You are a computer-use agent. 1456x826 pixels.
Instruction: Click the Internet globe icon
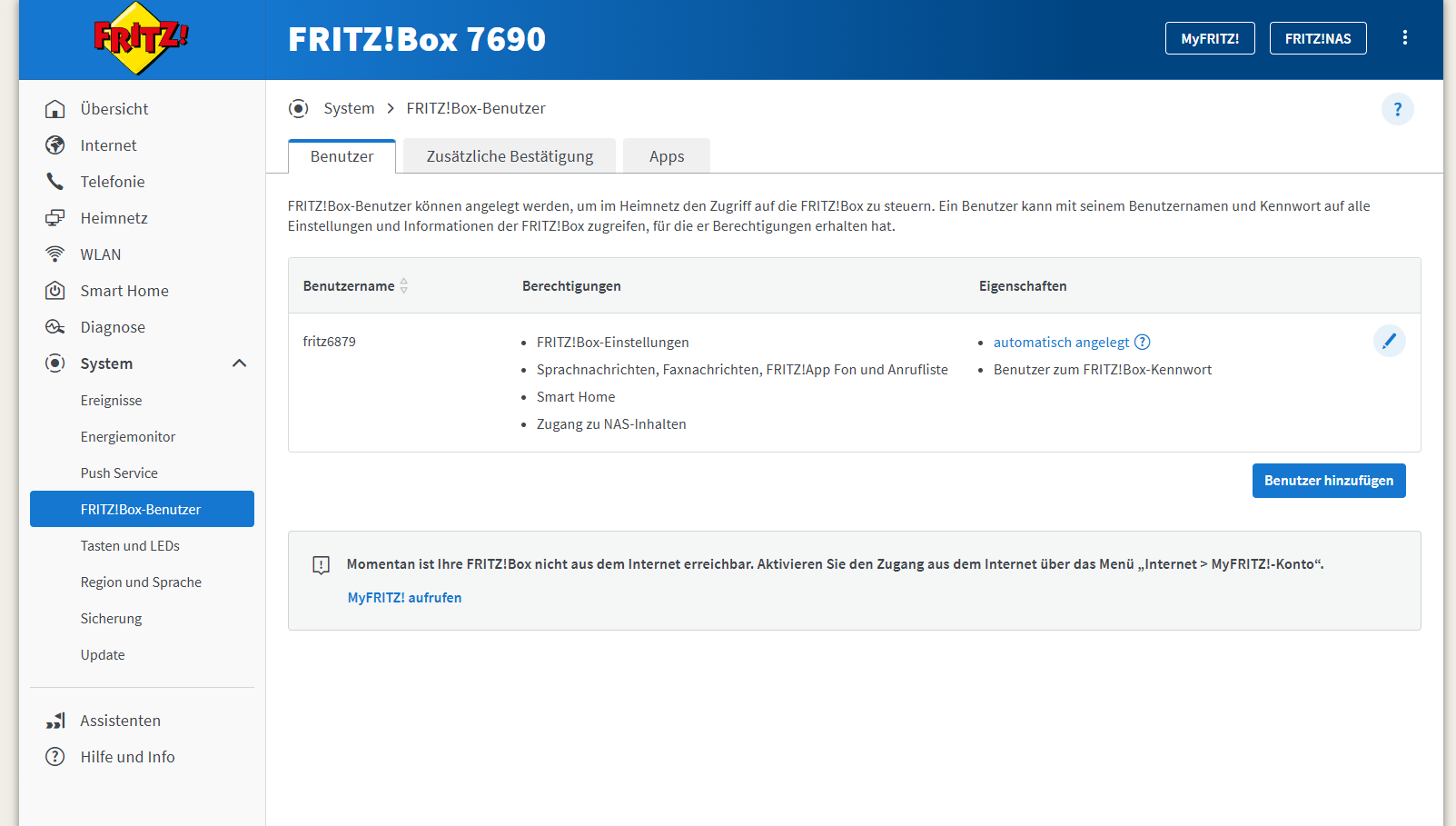coord(55,145)
